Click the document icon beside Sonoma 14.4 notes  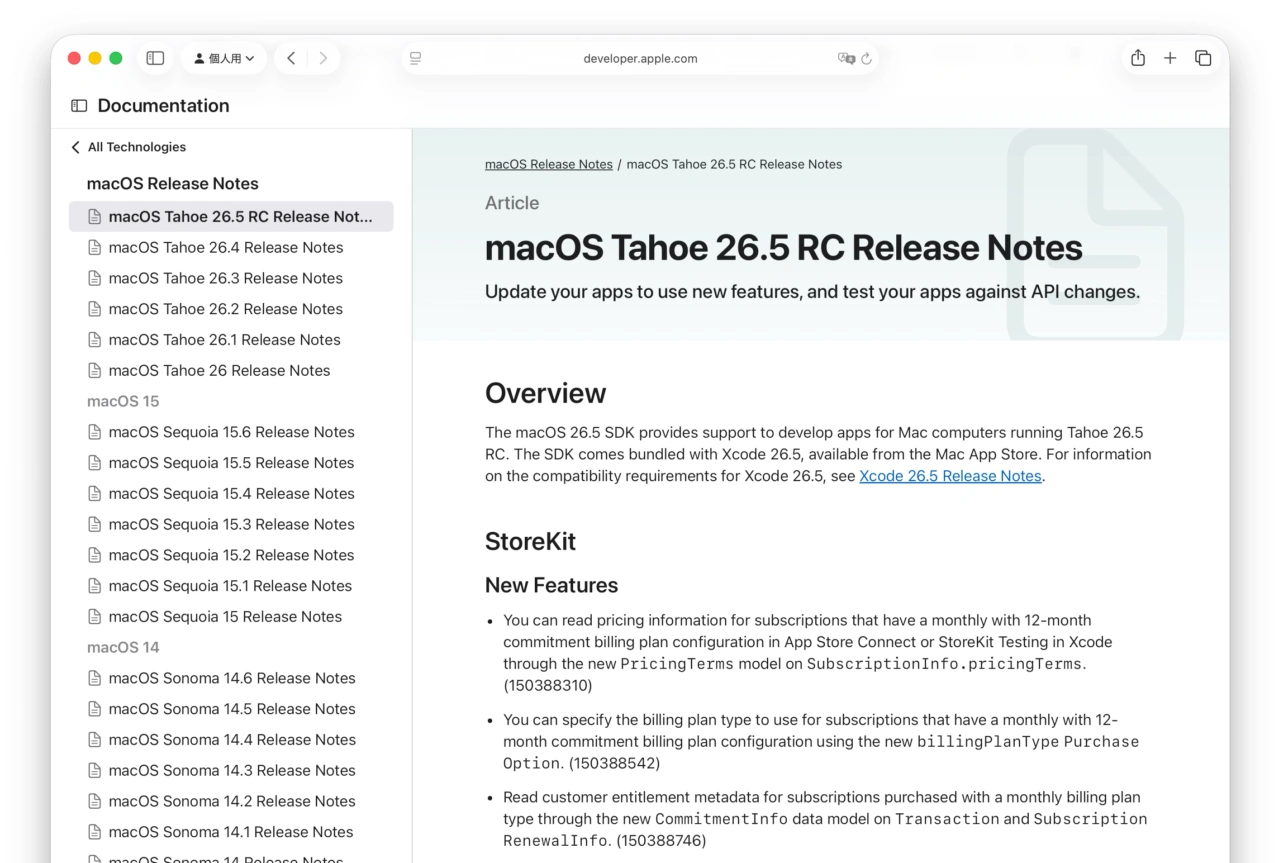[95, 740]
